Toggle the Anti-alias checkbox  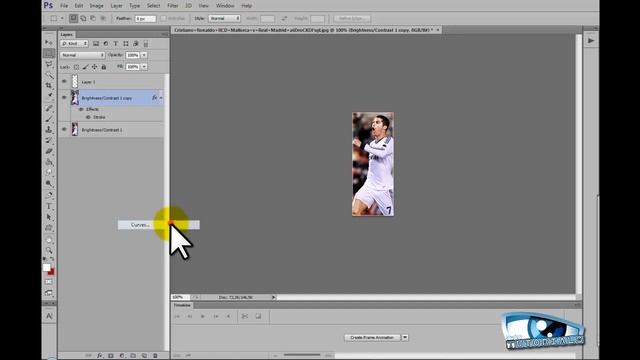(x=163, y=18)
